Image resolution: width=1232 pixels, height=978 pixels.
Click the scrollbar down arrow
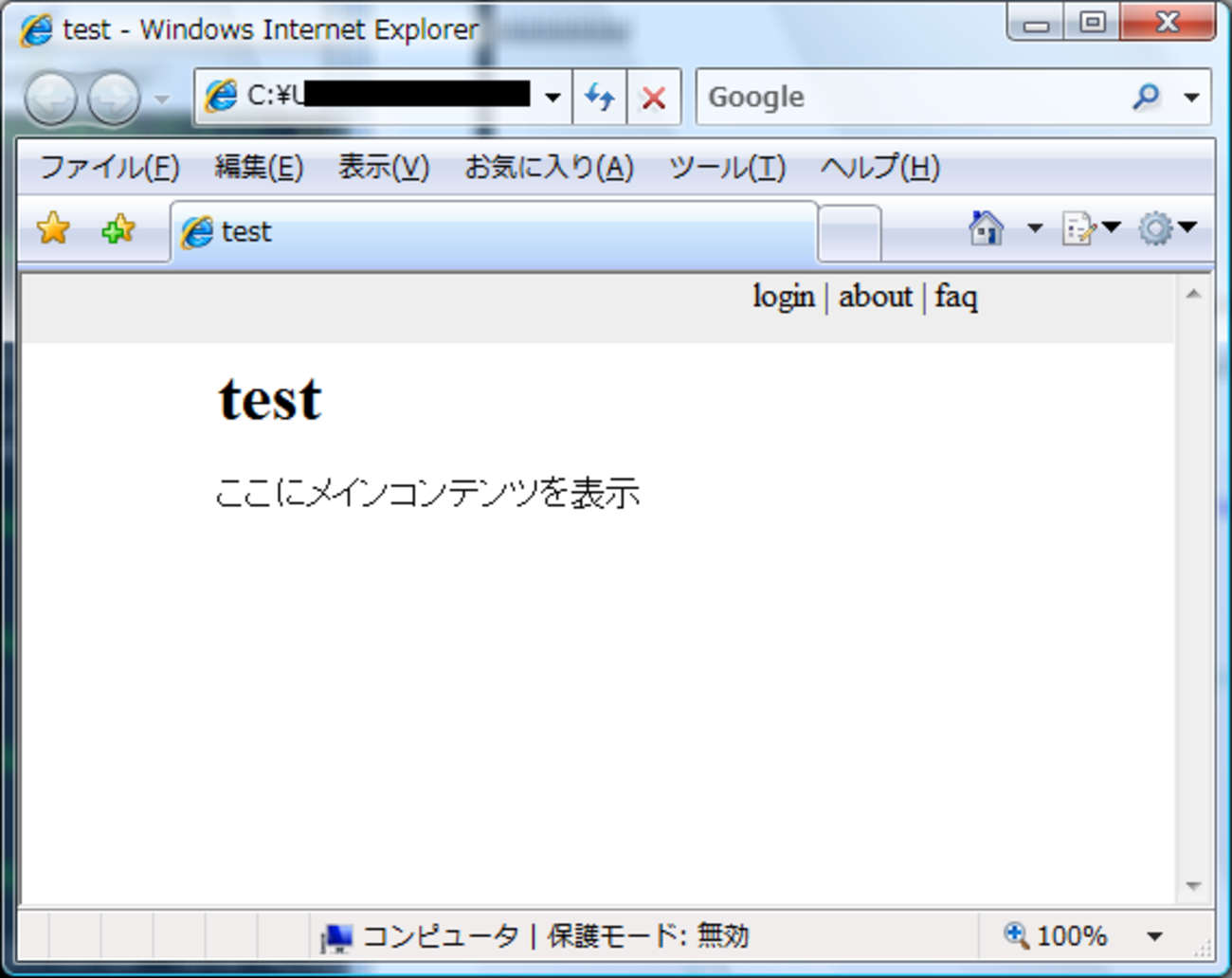pyautogui.click(x=1193, y=886)
